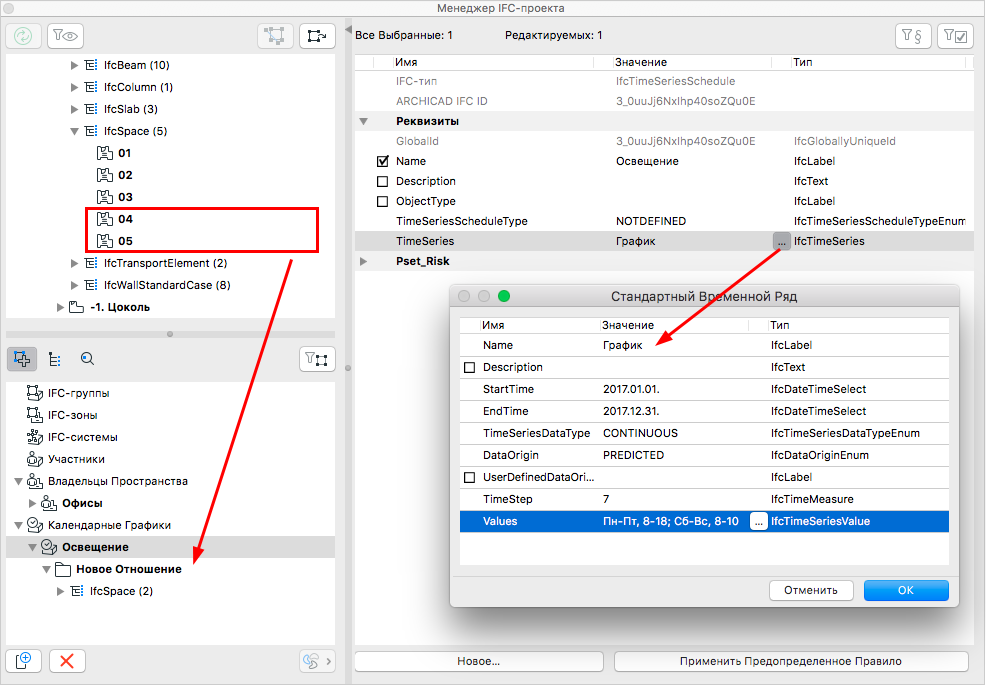Collapse the Реквизиты attributes section
Viewport: 986px width, 687px height.
pos(363,121)
